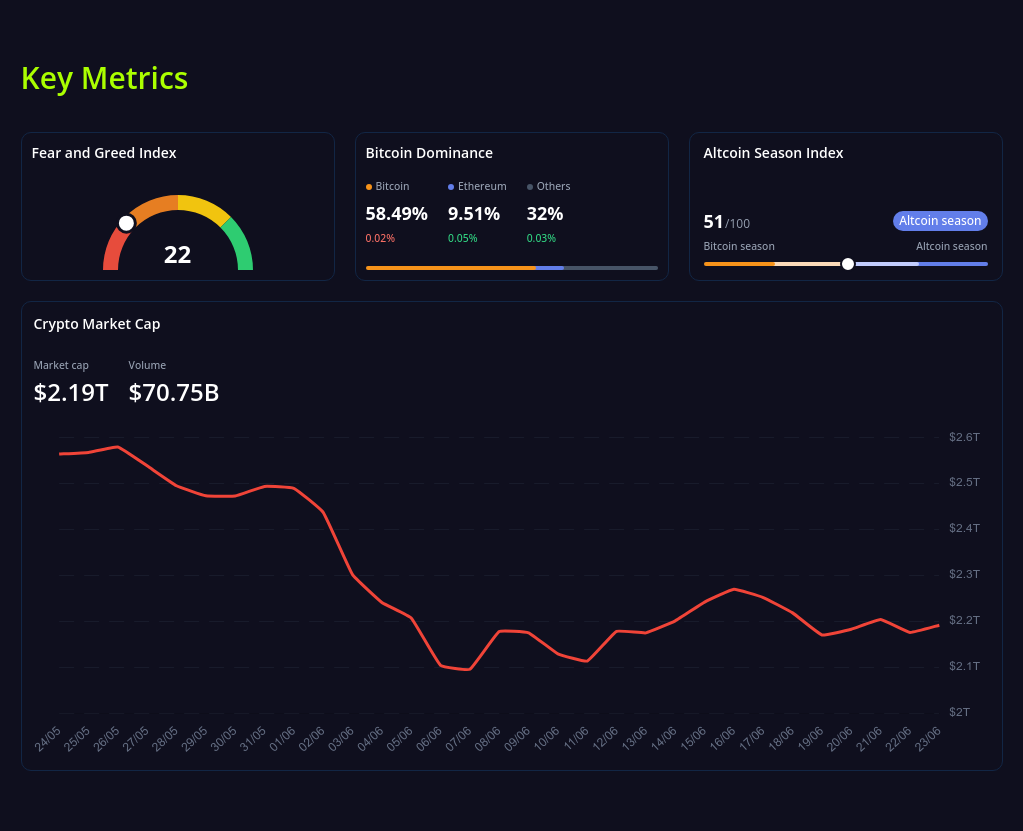This screenshot has width=1023, height=831.
Task: Click the 16/06 date label on chart axis
Action: click(x=723, y=739)
